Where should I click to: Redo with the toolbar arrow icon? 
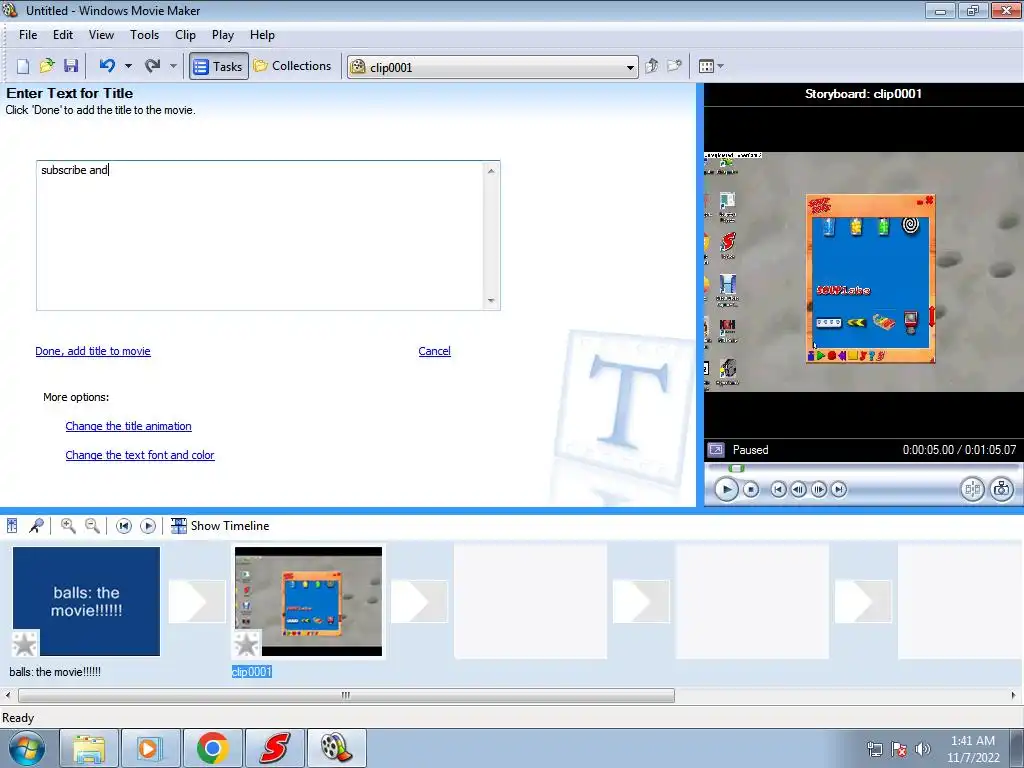153,66
